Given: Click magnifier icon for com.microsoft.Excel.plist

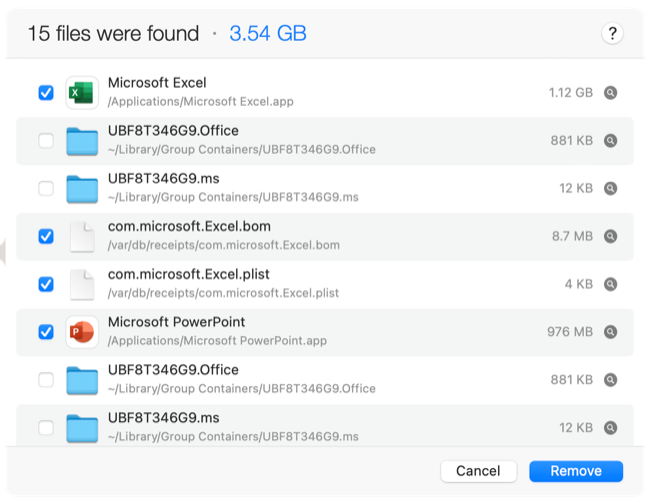Looking at the screenshot, I should point(611,284).
